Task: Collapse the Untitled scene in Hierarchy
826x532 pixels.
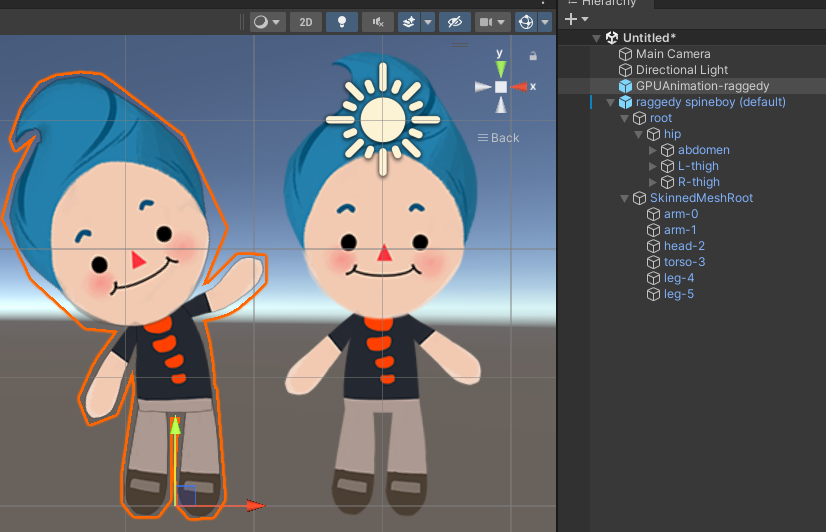Action: tap(597, 38)
